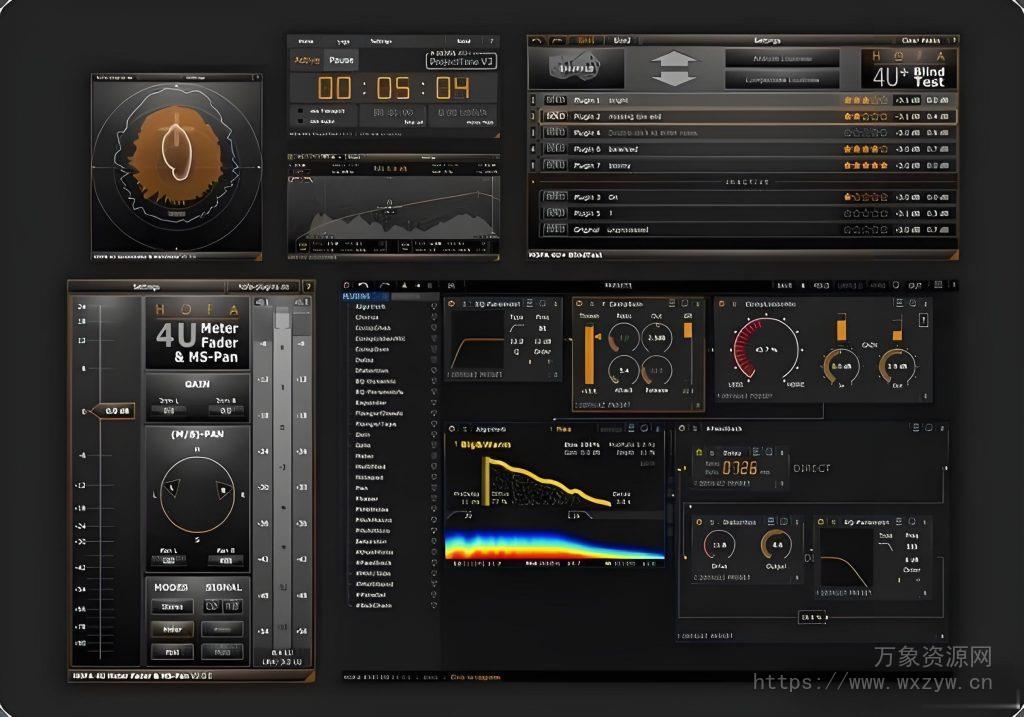Click the power icon on the EQ-Parametric module
1024x717 pixels.
pyautogui.click(x=450, y=302)
